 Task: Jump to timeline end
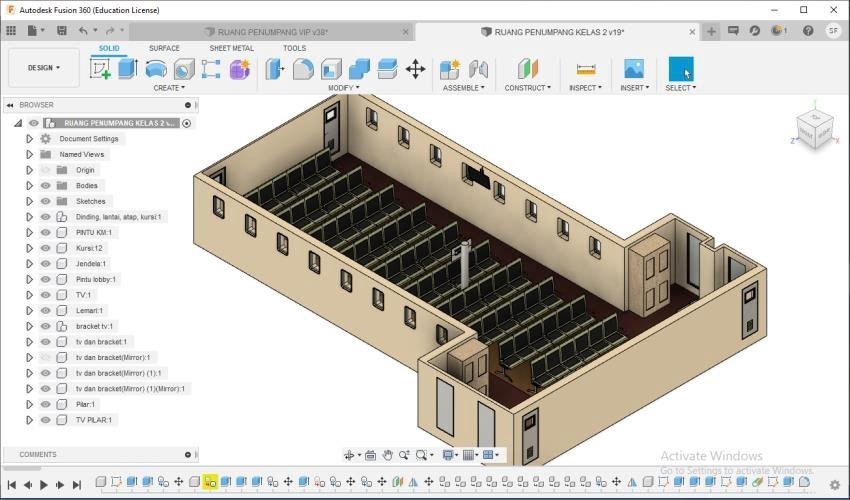(x=76, y=485)
